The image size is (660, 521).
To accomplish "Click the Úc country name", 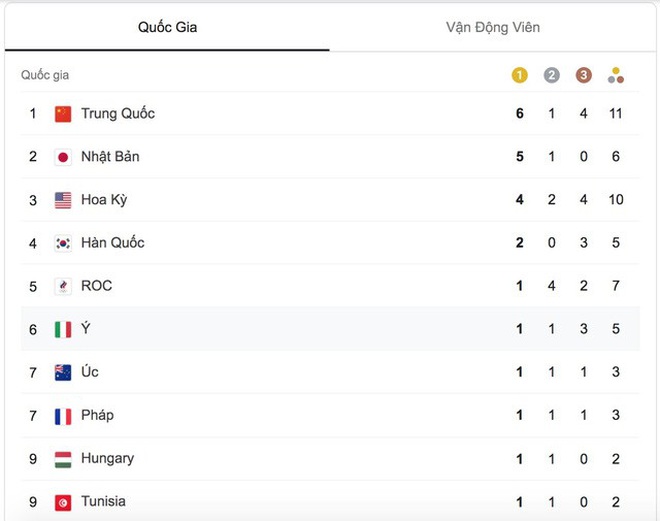I will [90, 372].
